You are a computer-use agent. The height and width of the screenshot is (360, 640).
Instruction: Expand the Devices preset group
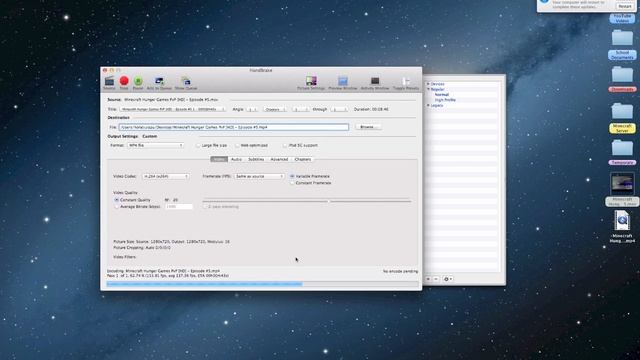point(428,84)
